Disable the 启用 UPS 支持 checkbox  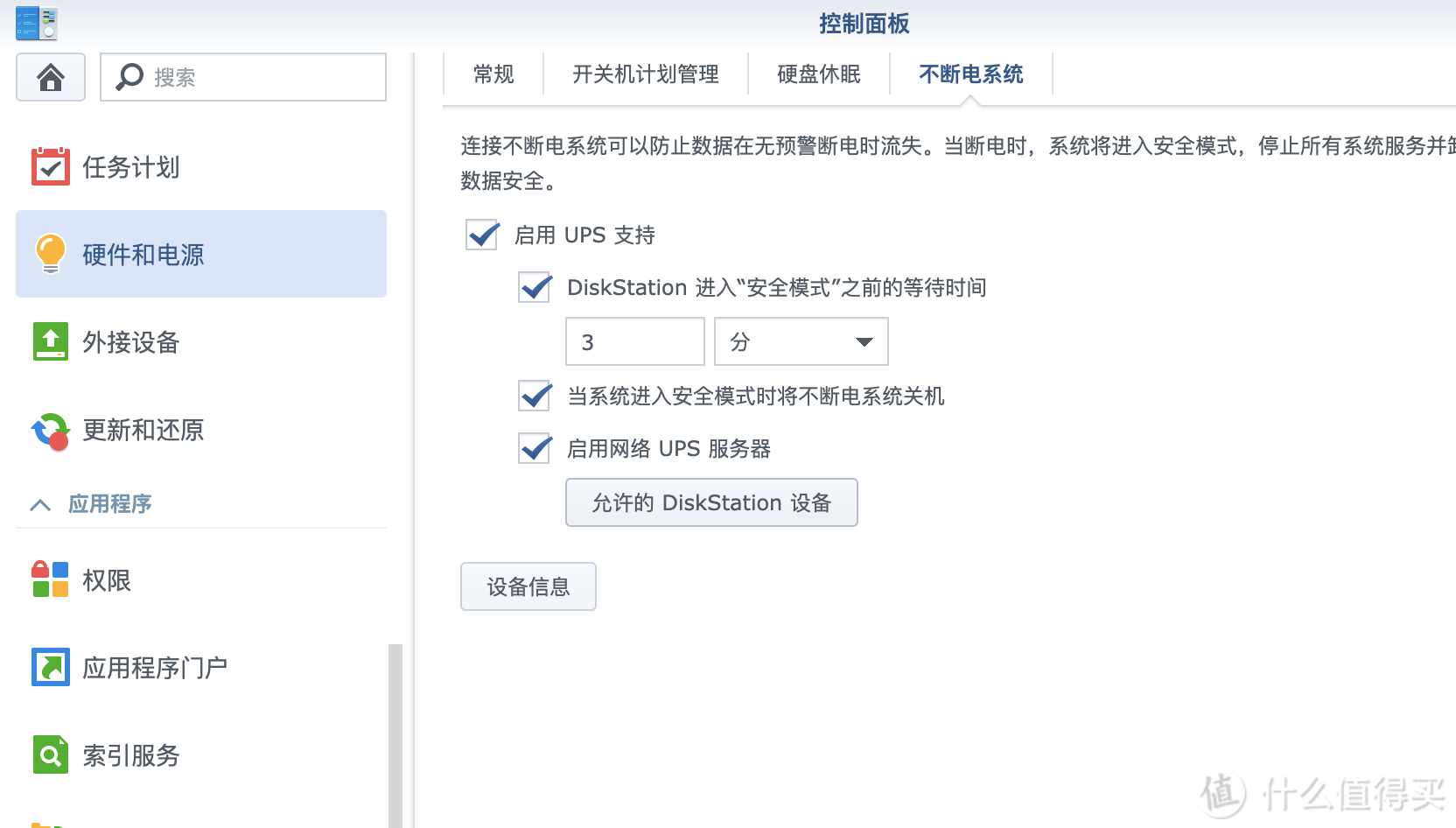point(482,235)
